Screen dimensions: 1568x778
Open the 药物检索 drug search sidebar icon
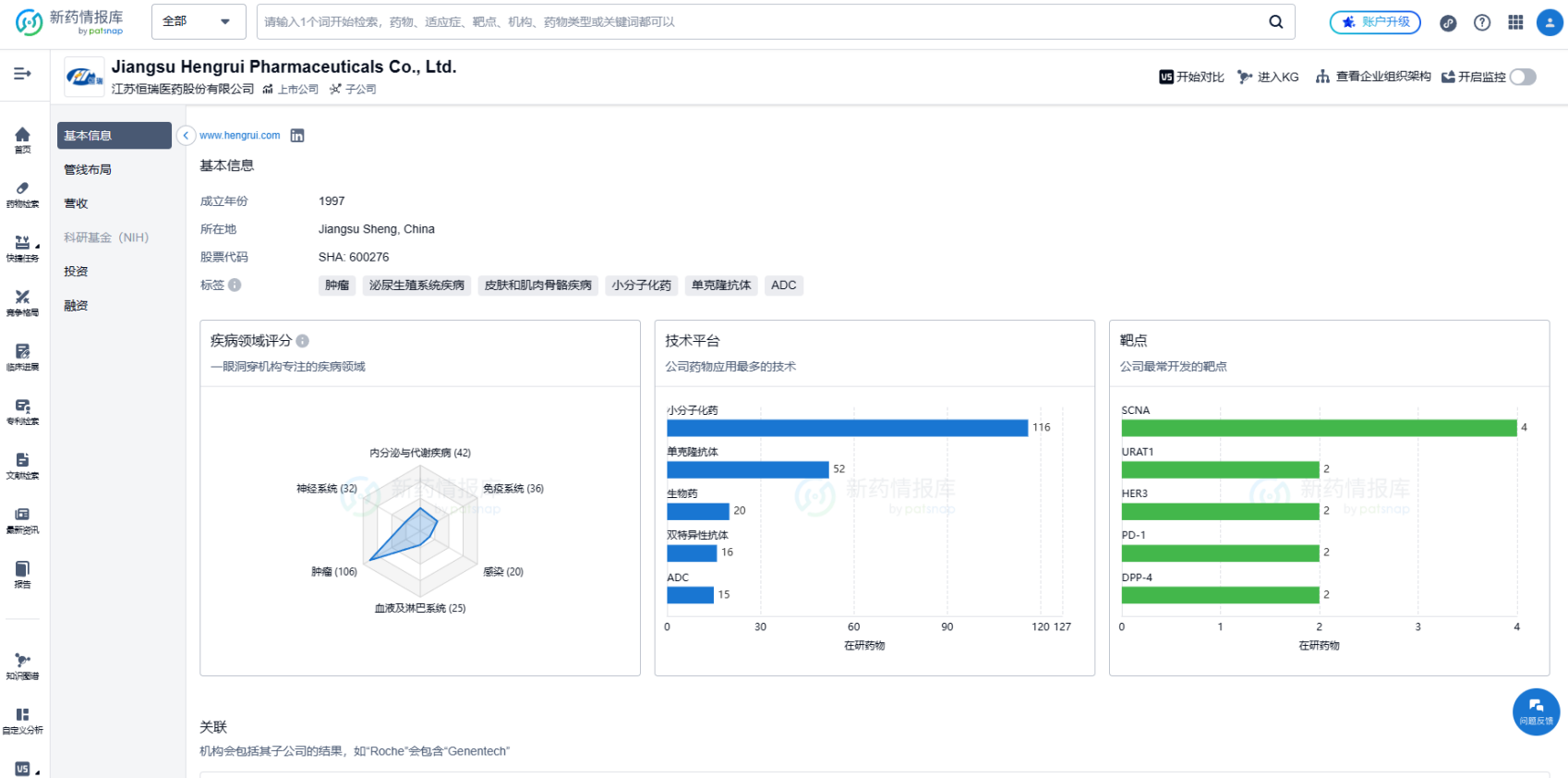pyautogui.click(x=22, y=193)
